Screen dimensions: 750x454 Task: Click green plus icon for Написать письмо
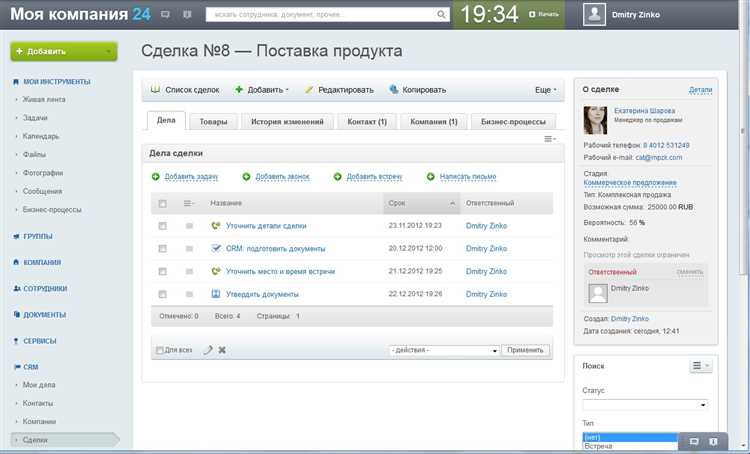click(x=430, y=177)
